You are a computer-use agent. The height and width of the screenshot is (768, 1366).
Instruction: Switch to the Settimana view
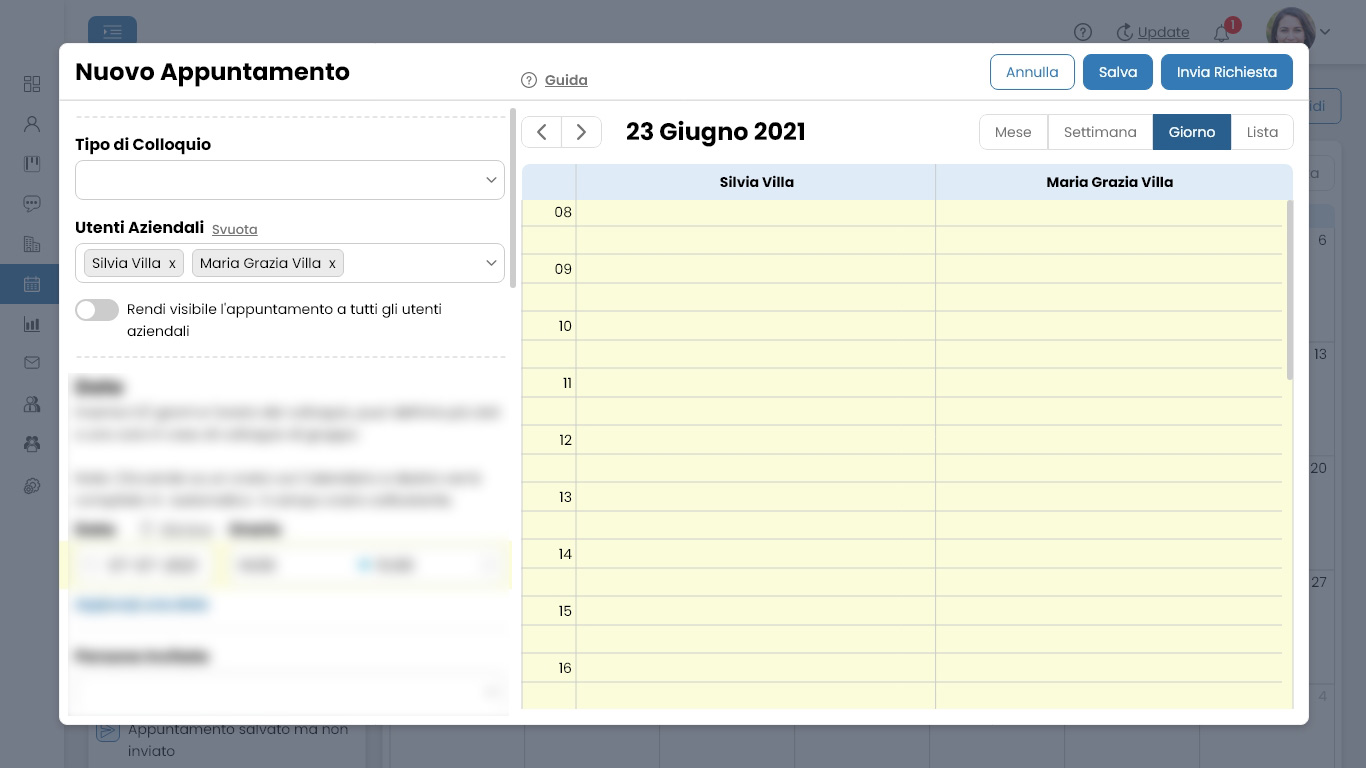1099,131
